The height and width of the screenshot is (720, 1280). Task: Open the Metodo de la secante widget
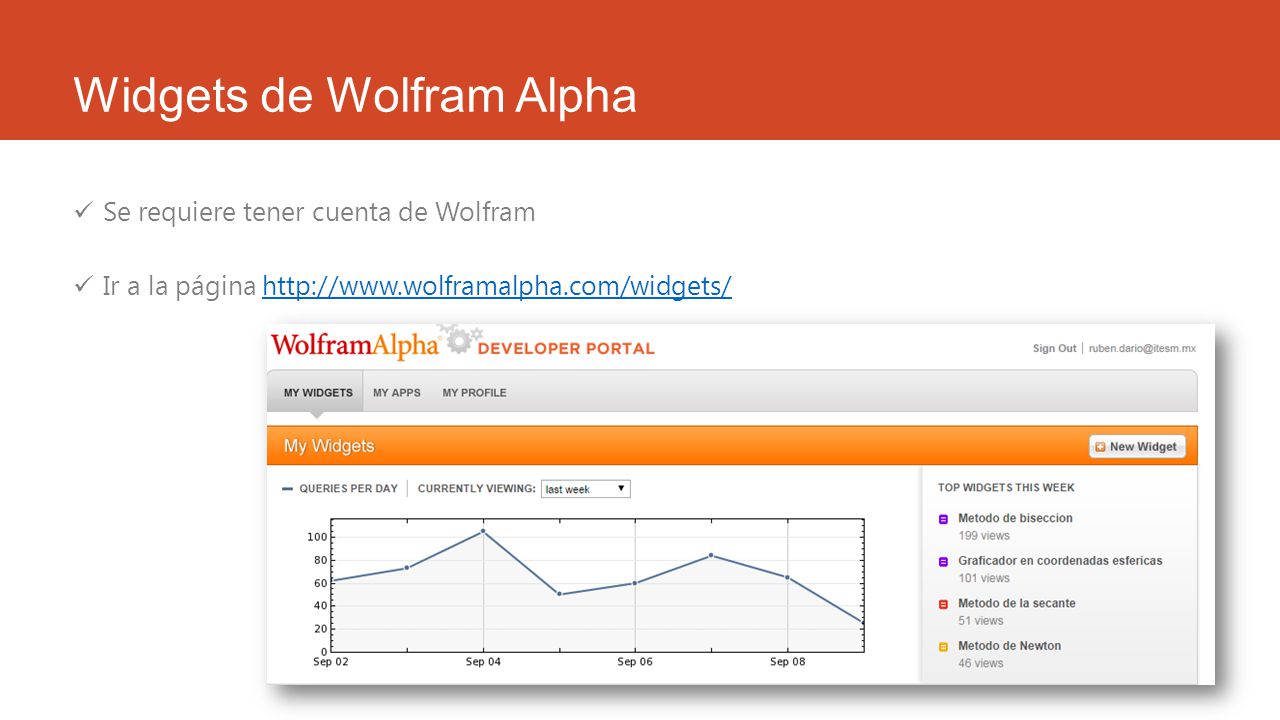(x=1016, y=603)
